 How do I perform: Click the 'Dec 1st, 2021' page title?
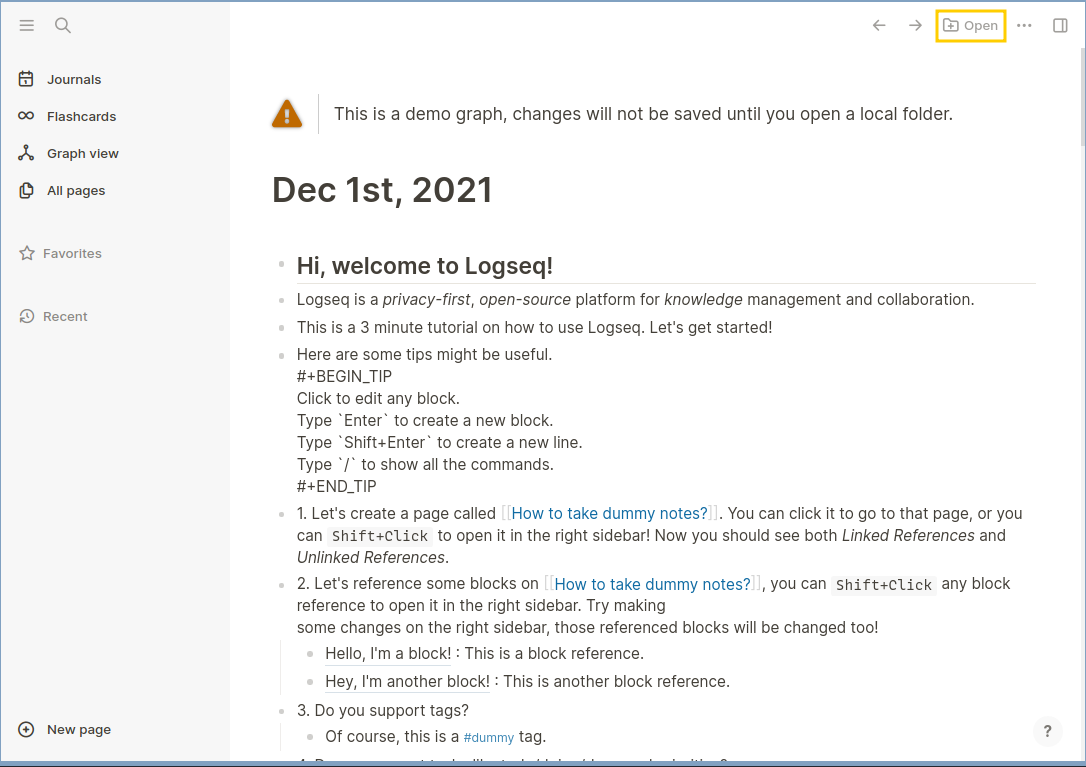point(382,190)
